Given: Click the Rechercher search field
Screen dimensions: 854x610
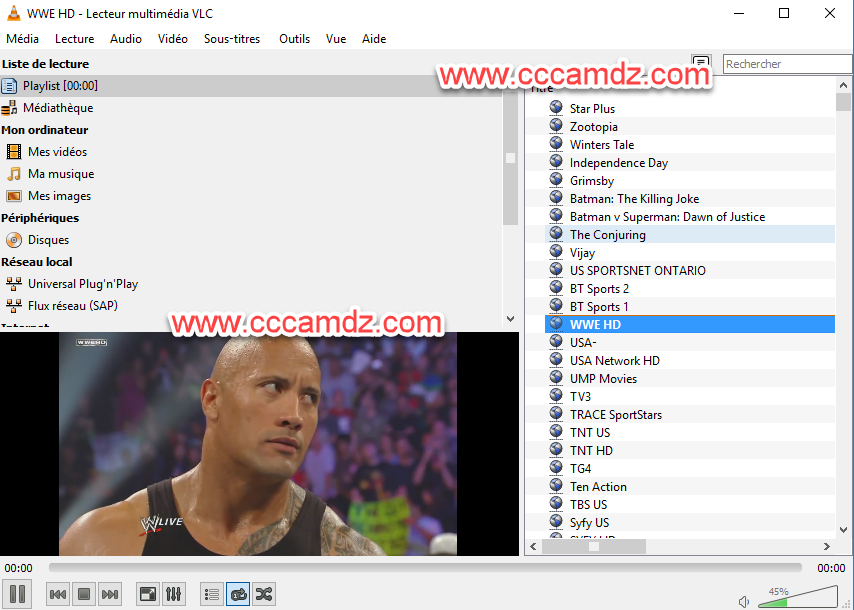Looking at the screenshot, I should pos(786,64).
